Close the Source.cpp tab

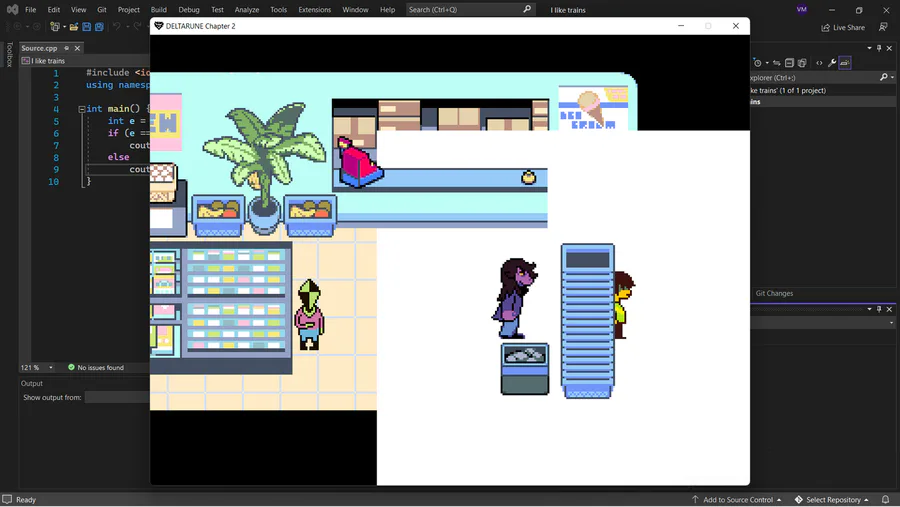click(77, 48)
